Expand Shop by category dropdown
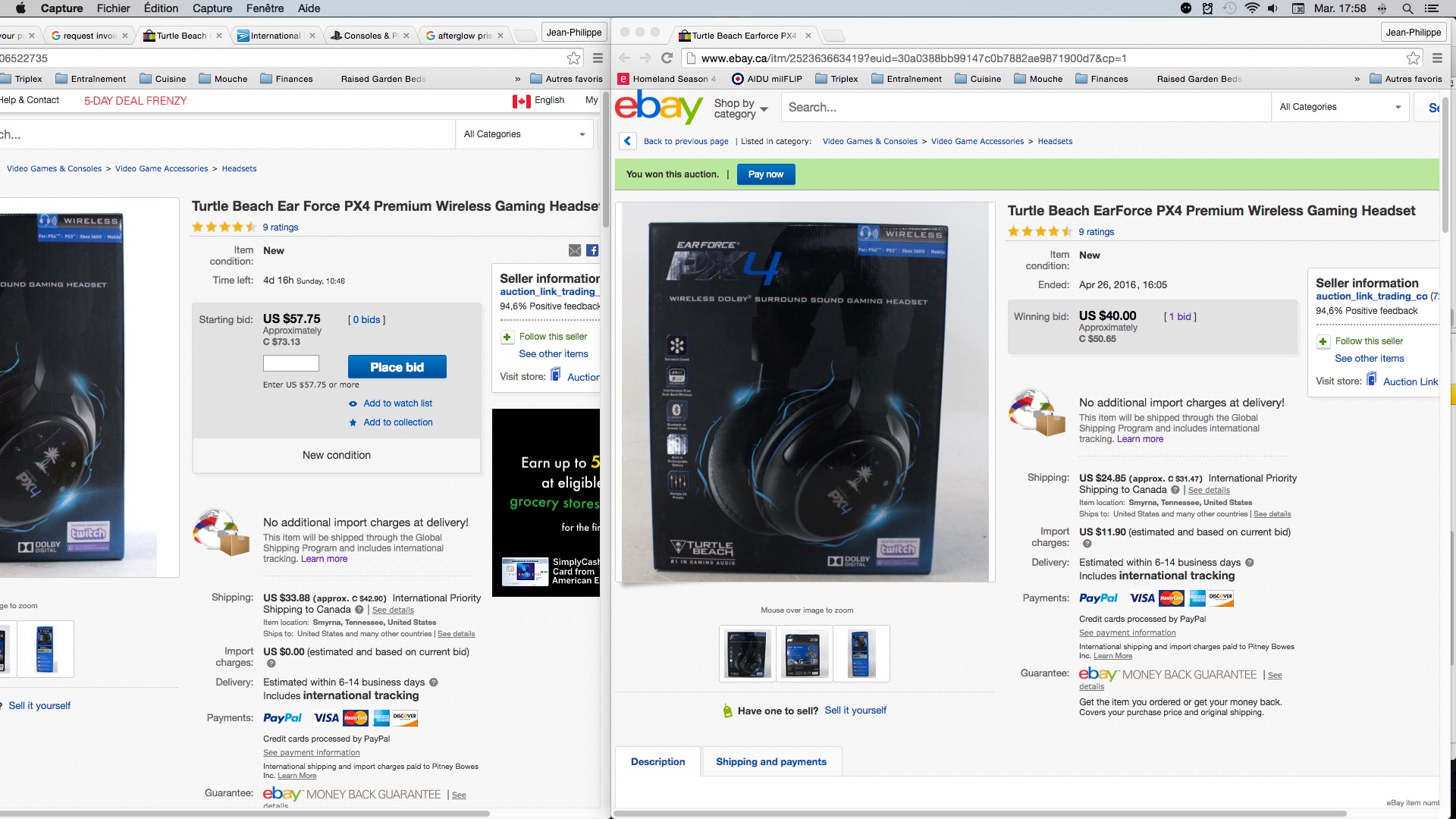This screenshot has height=819, width=1456. tap(741, 108)
